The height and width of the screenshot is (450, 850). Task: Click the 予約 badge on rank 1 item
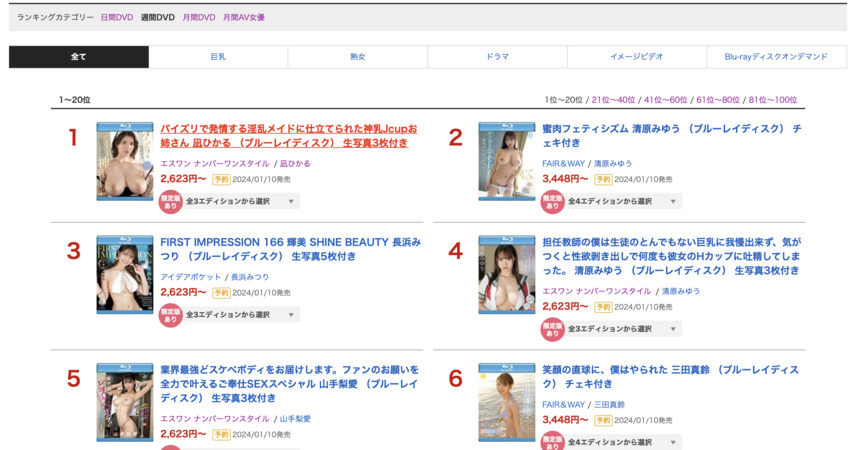click(x=221, y=179)
